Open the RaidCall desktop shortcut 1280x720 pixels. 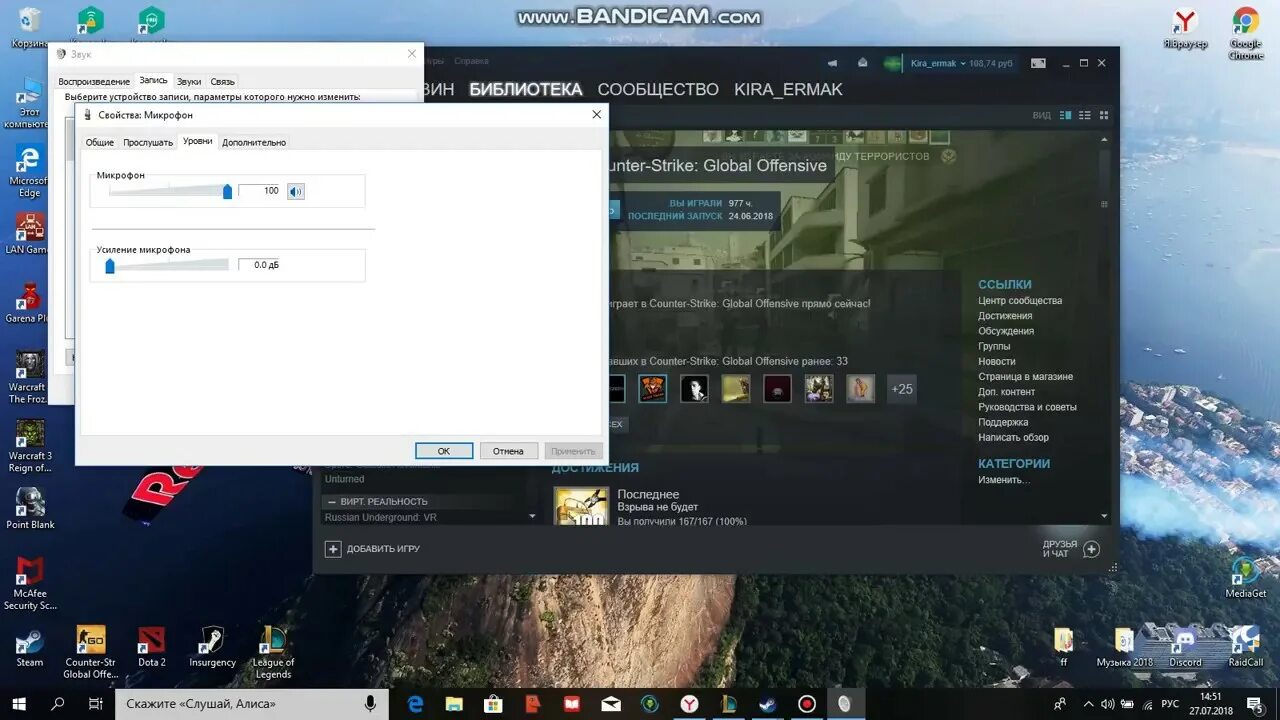click(1245, 646)
